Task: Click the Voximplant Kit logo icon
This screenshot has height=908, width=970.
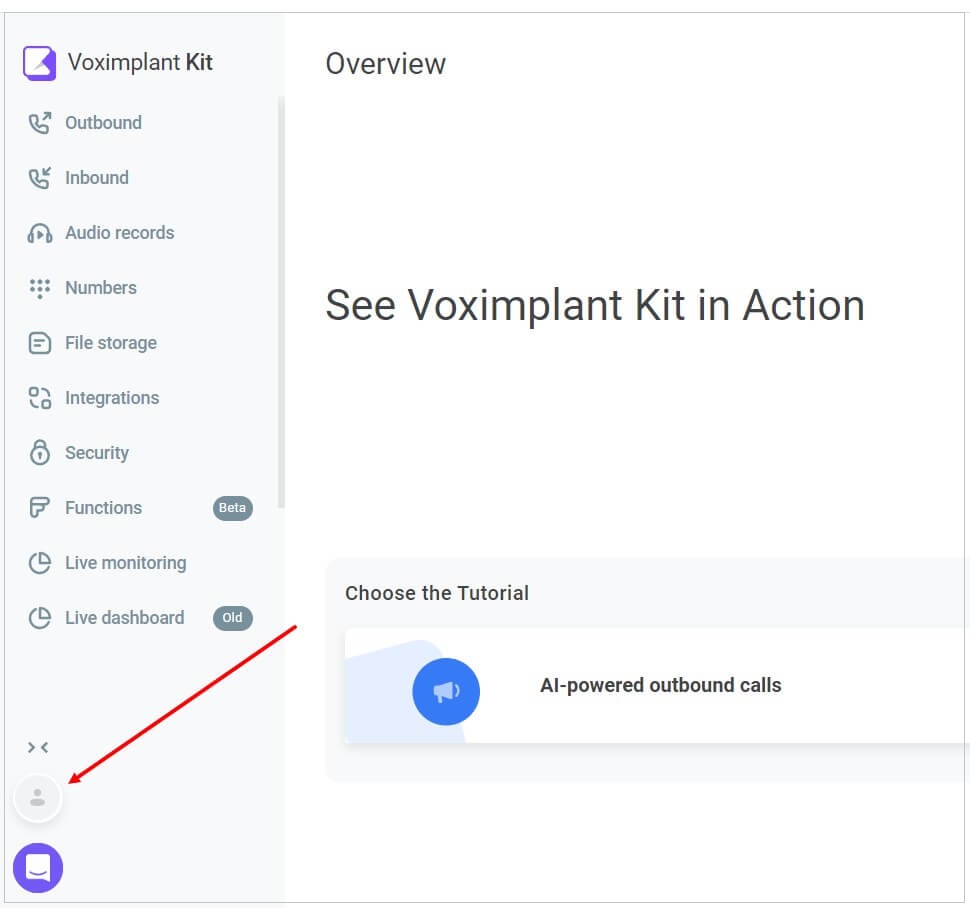Action: tap(40, 62)
